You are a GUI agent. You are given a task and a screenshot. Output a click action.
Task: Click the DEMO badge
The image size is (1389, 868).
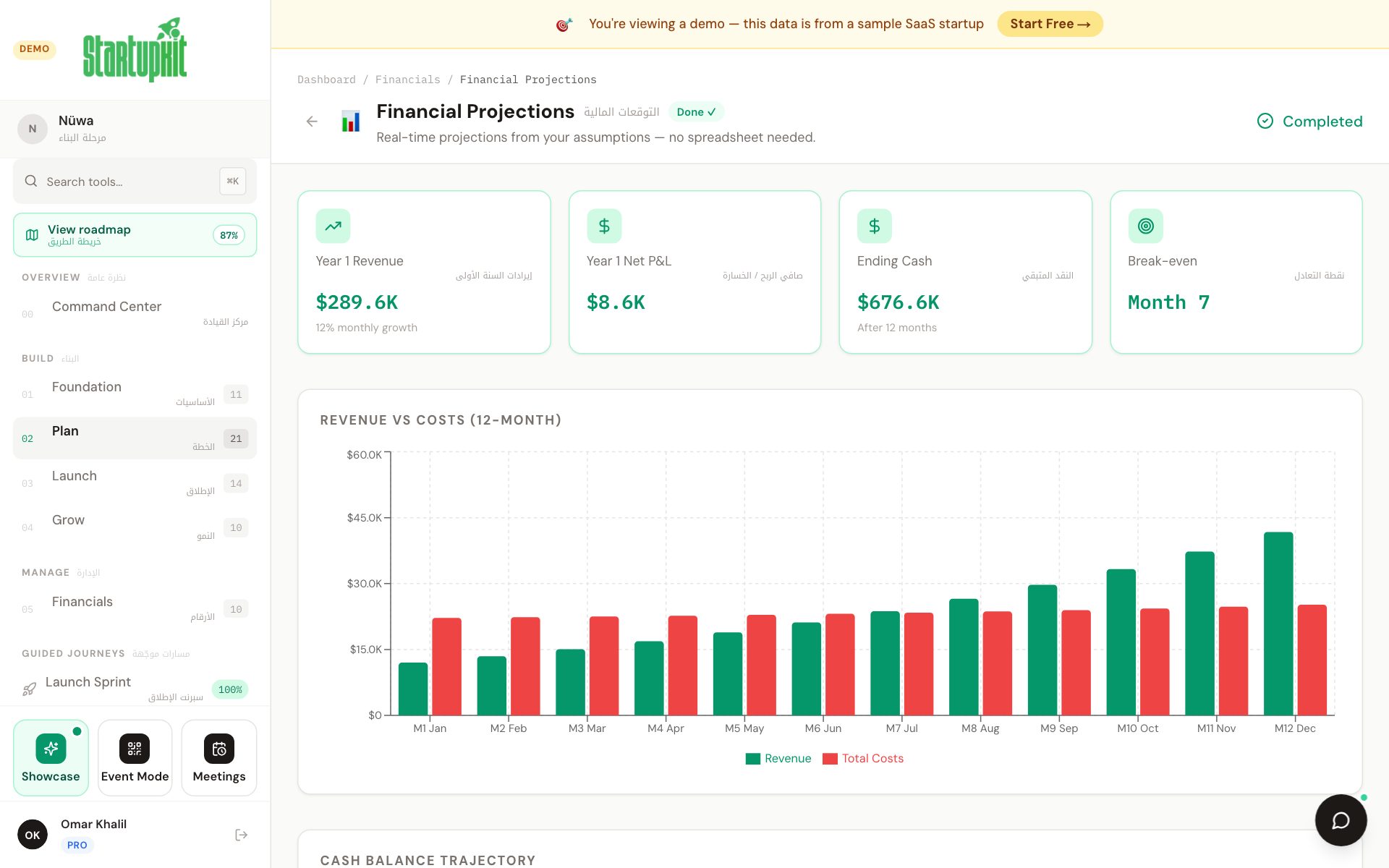click(34, 49)
